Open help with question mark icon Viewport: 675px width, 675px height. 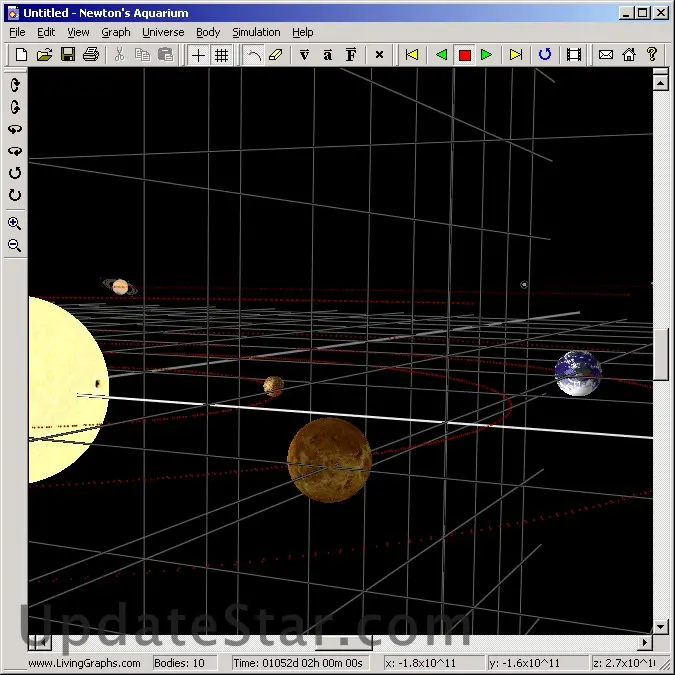[x=652, y=55]
